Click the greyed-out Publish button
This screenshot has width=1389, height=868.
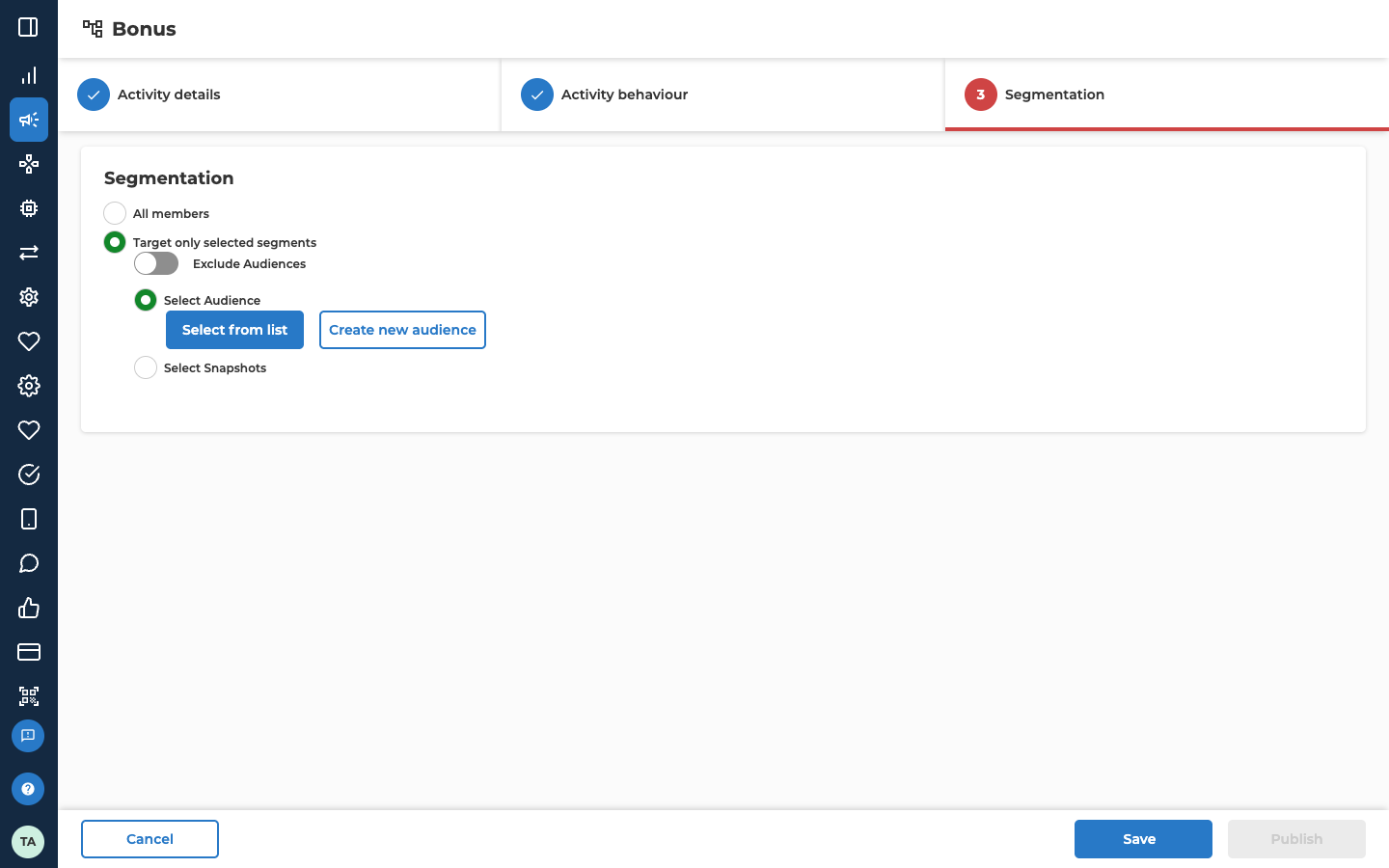tap(1296, 839)
